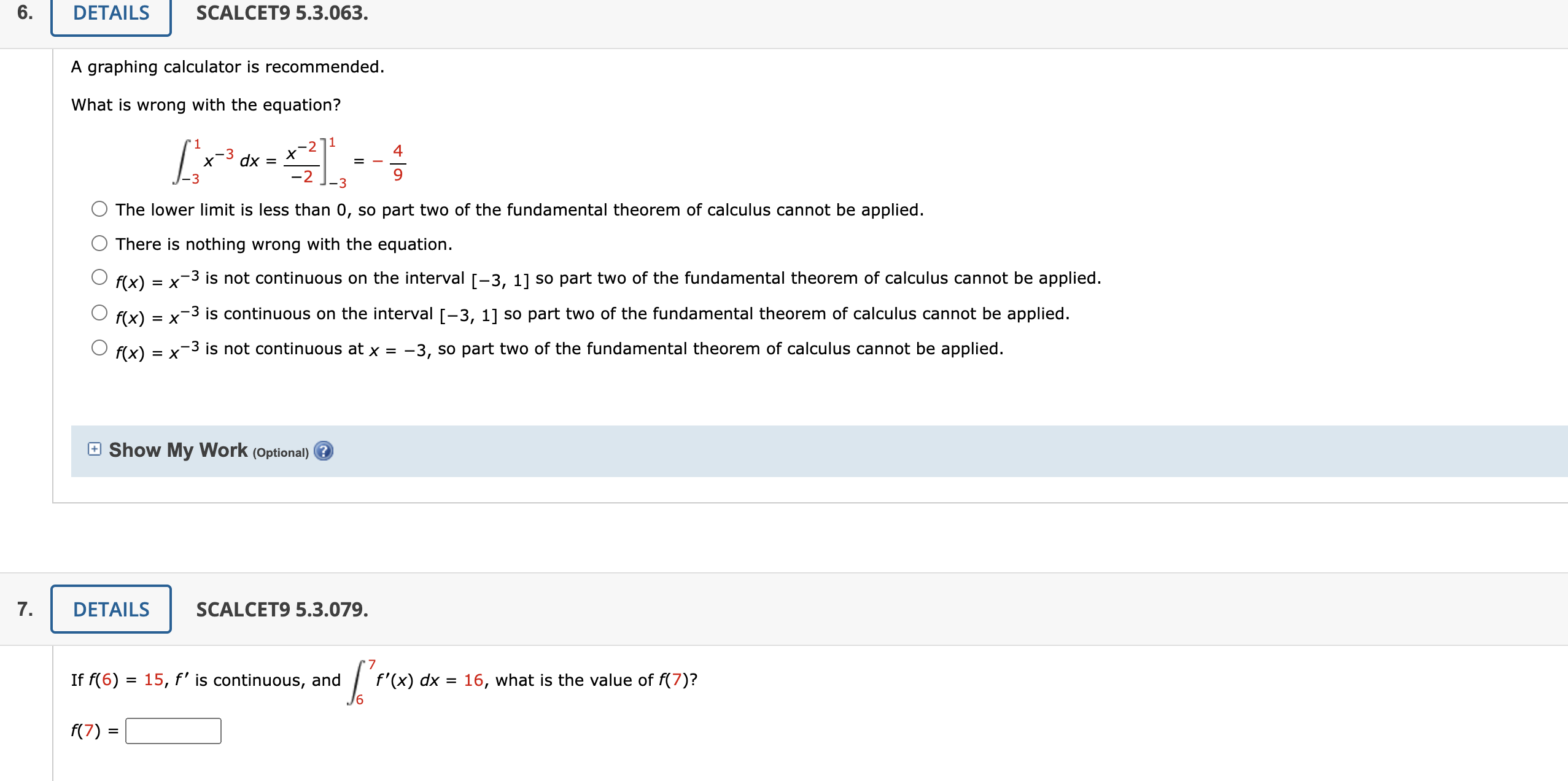This screenshot has width=1568, height=781.
Task: Select 'not continuous at x = -3' answer choice
Action: [99, 347]
